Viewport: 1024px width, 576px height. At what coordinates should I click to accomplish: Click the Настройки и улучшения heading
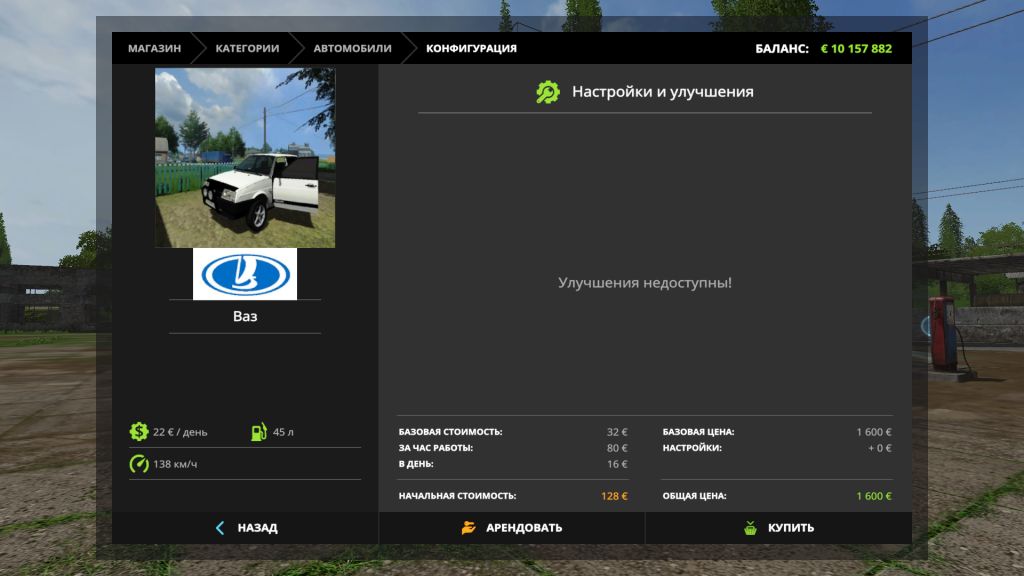[x=662, y=92]
